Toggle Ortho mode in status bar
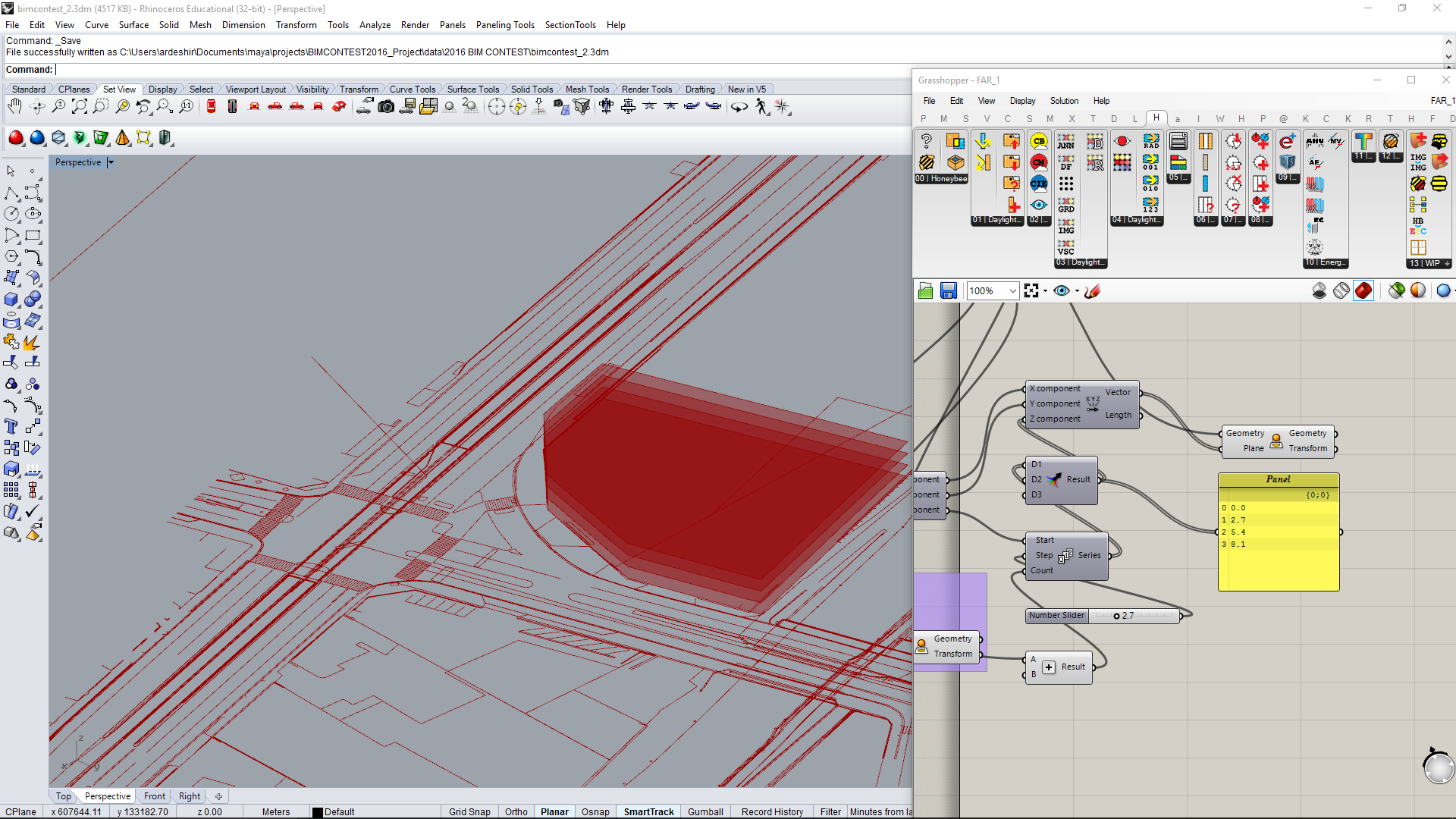Screen dimensions: 1456x819 516,811
